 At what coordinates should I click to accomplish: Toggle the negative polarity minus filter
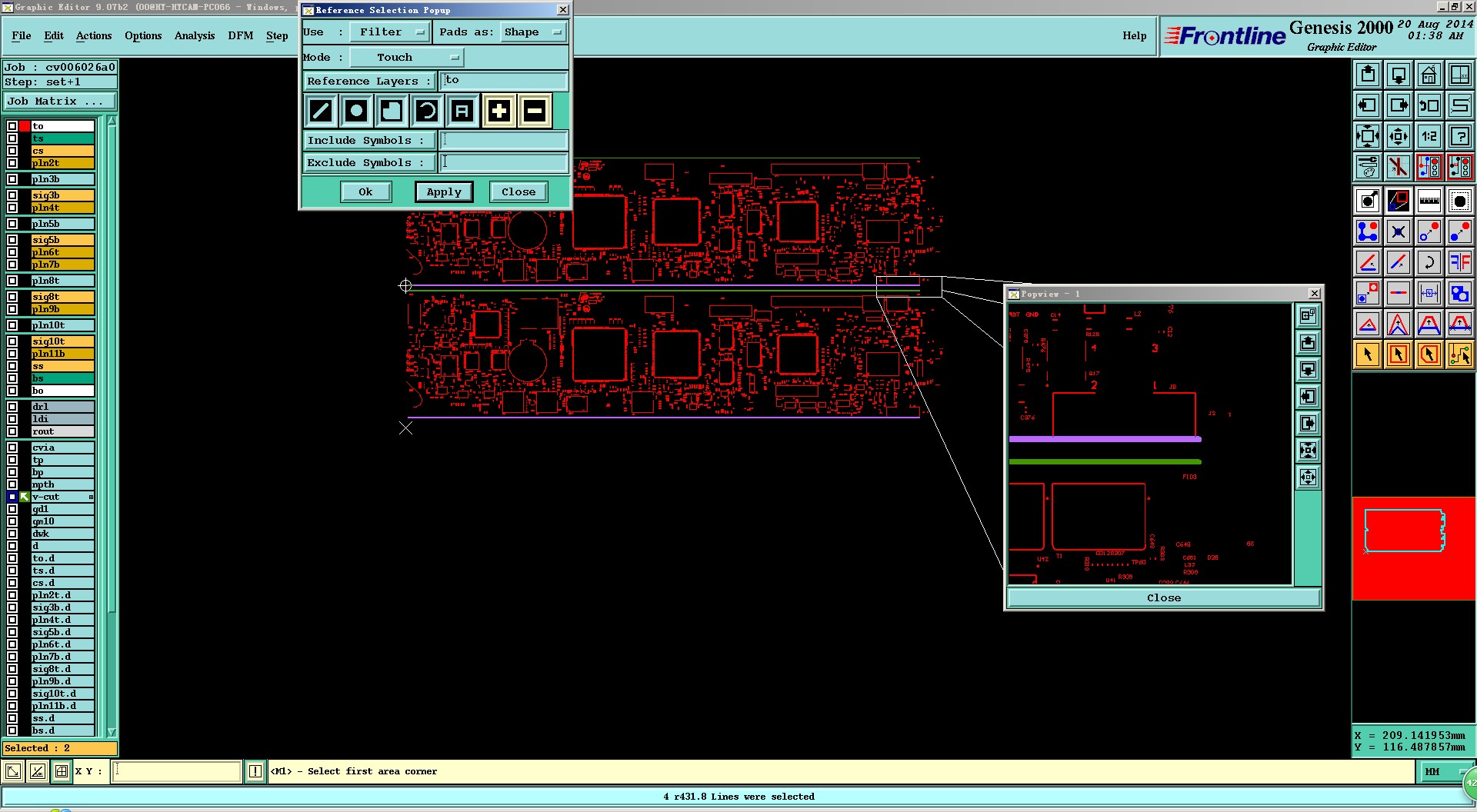(535, 111)
